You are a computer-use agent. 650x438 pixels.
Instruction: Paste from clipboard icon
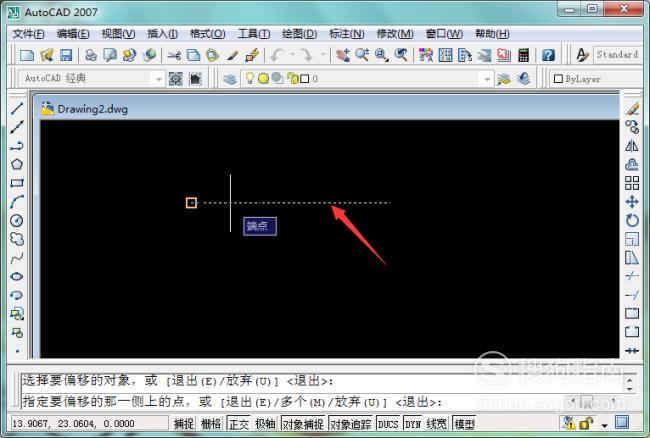(213, 55)
